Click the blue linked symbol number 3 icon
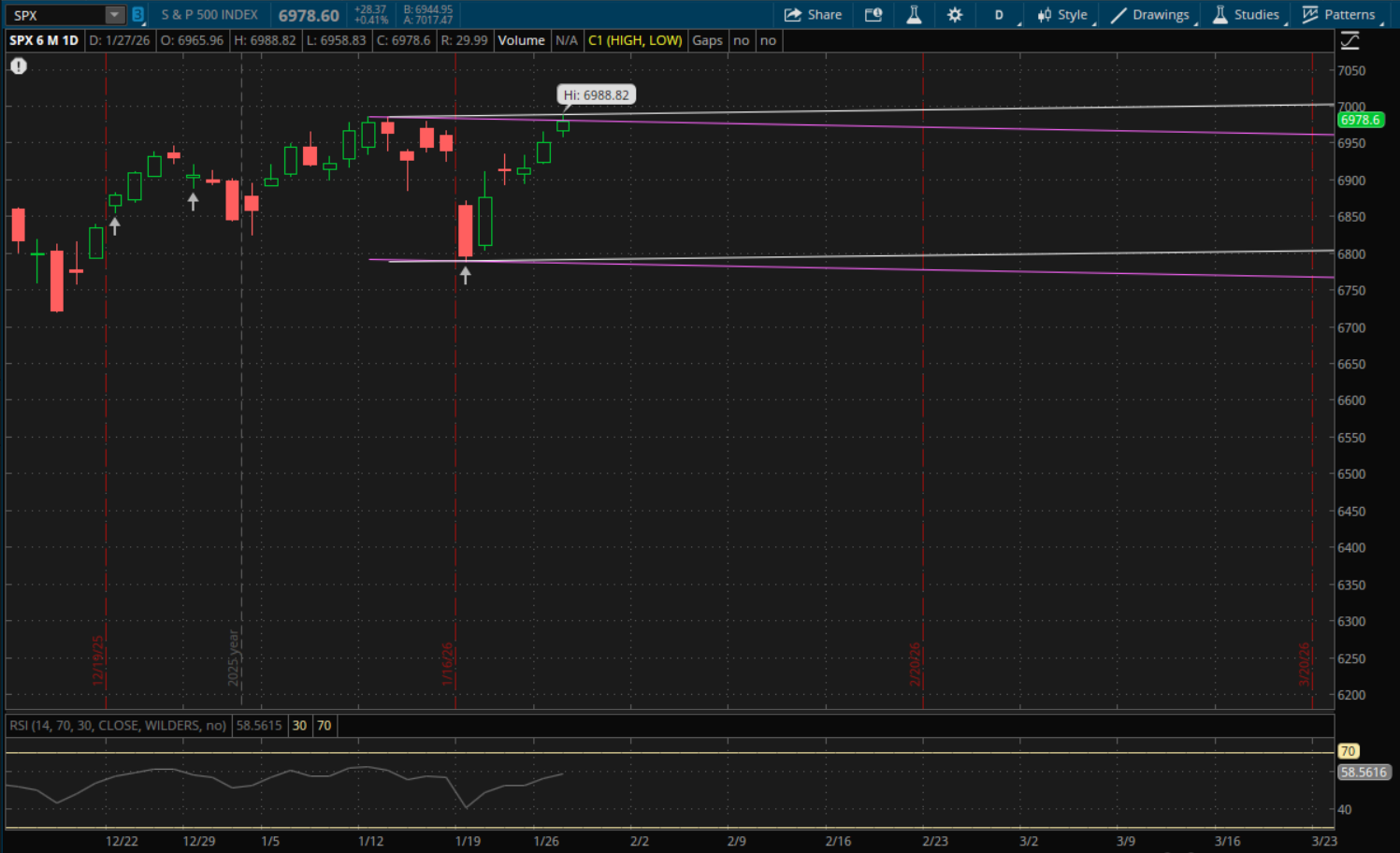 pos(137,15)
